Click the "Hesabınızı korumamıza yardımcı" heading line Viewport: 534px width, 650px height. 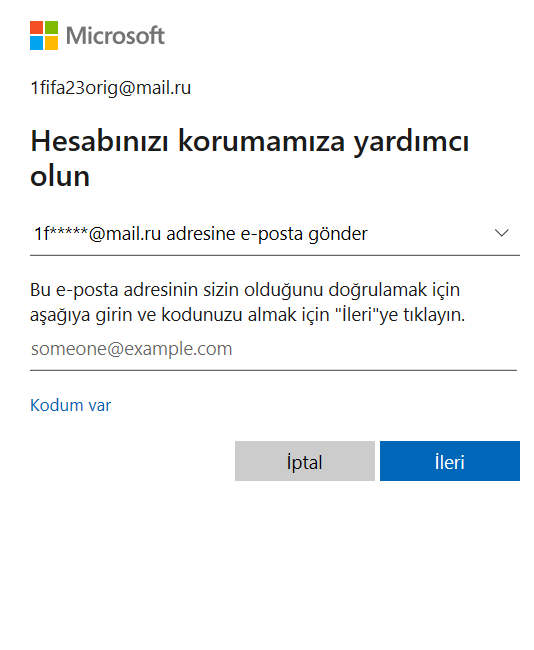pos(250,143)
